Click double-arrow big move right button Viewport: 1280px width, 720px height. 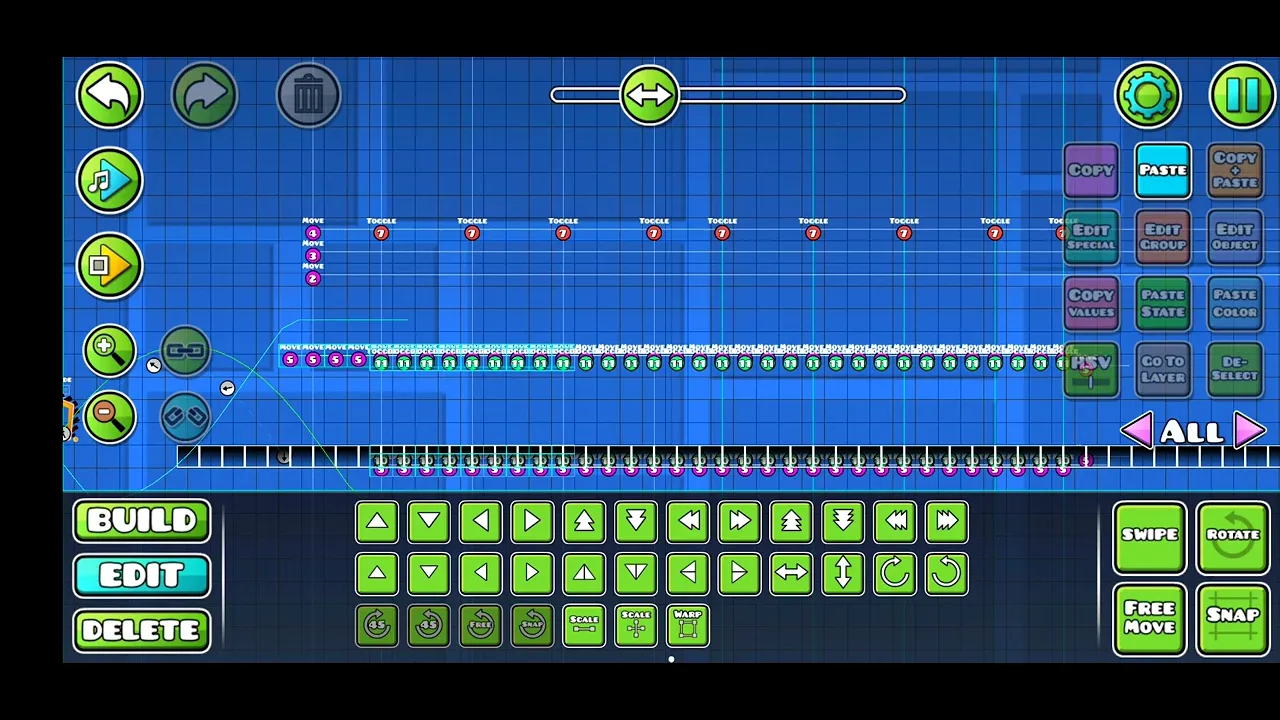pos(740,521)
